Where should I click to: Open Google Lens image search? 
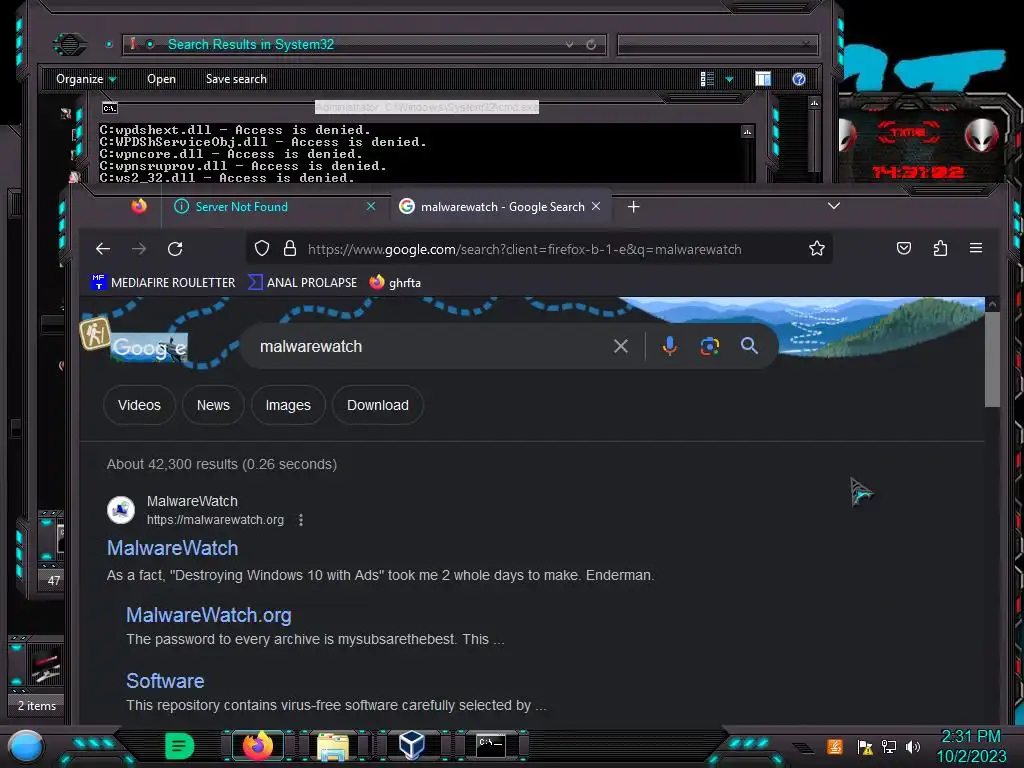(x=709, y=346)
